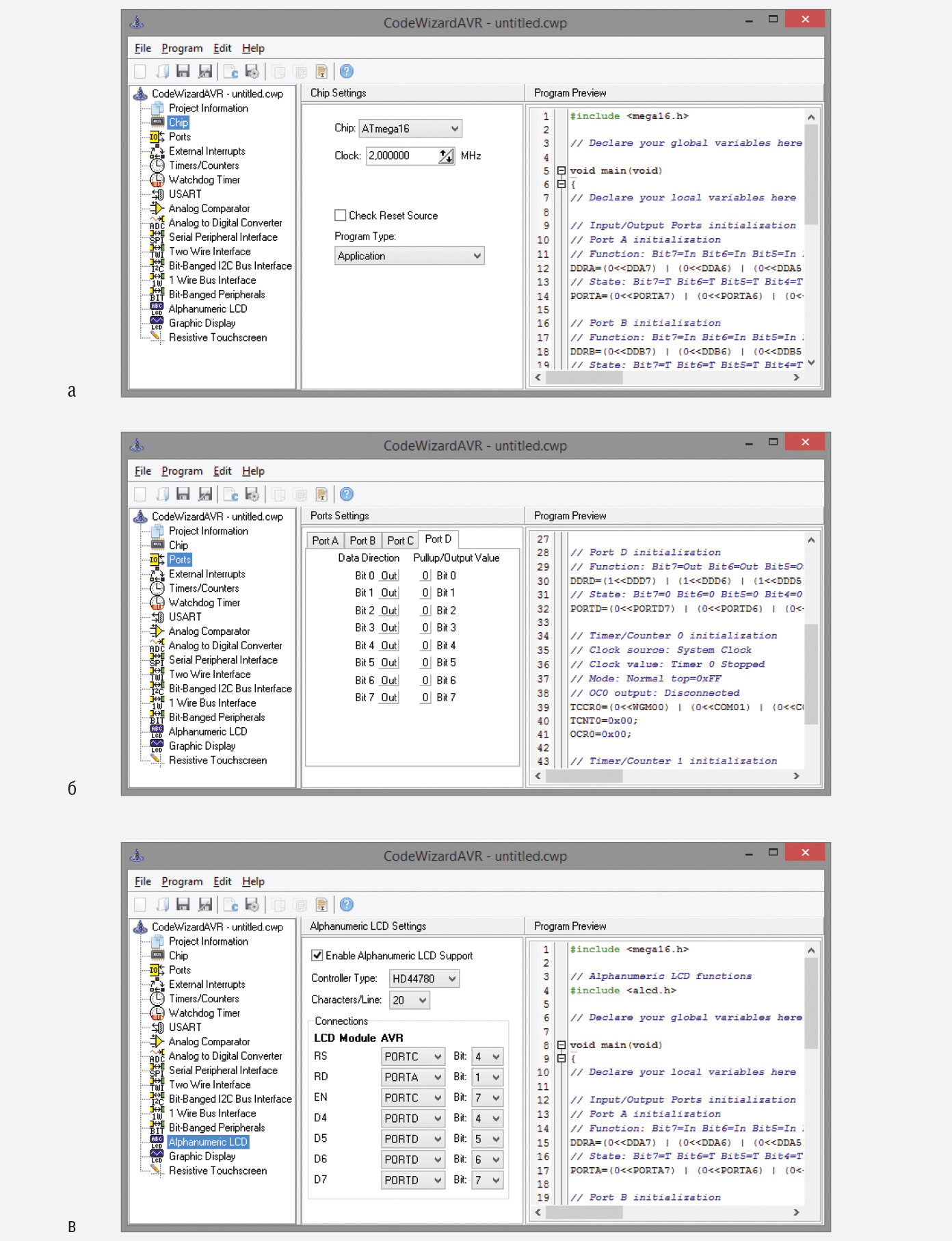Click Program Preview icon in top window toolbar
This screenshot has height=1241, width=952.
tap(230, 71)
